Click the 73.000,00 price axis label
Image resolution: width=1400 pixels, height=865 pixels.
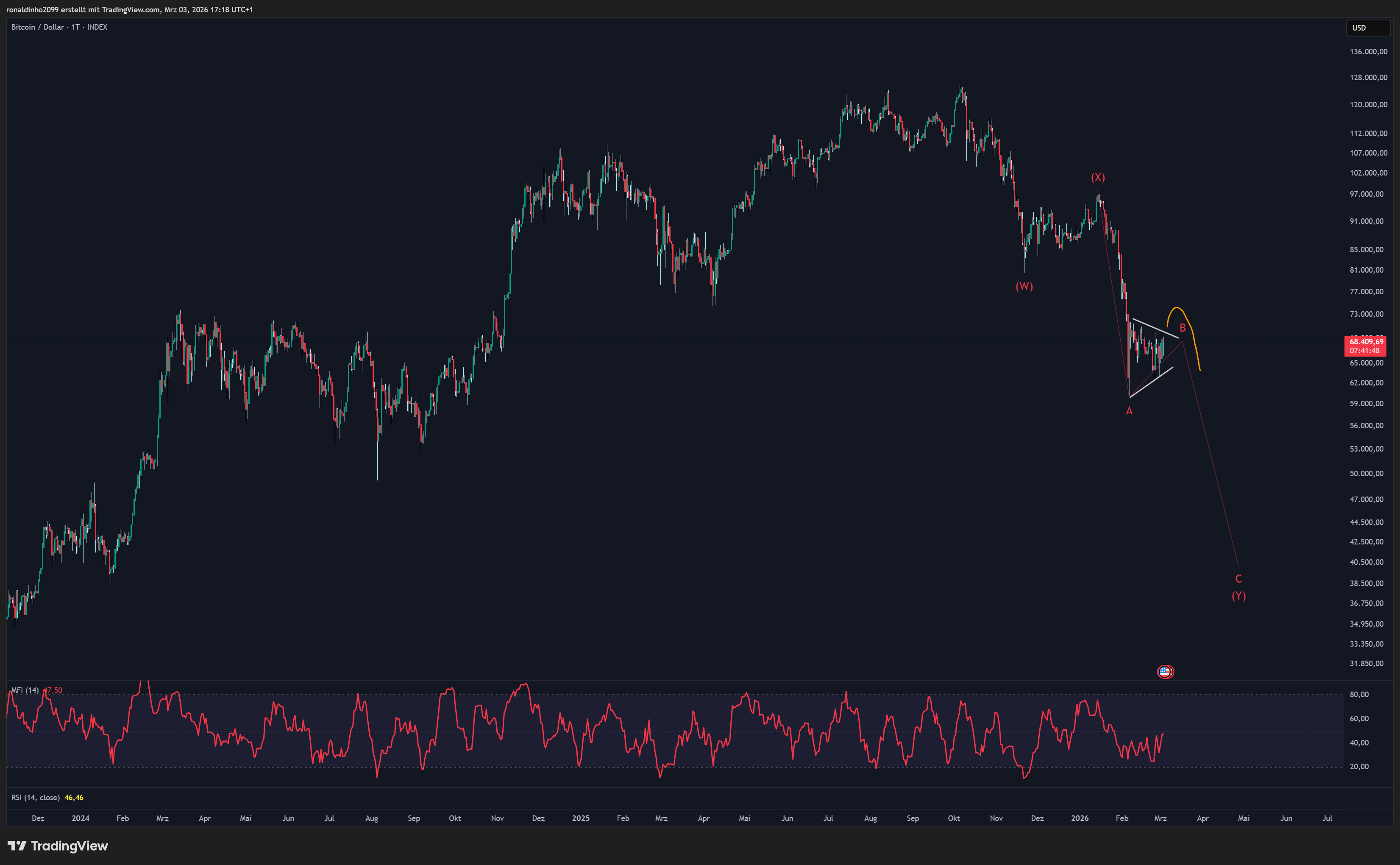tap(1366, 314)
